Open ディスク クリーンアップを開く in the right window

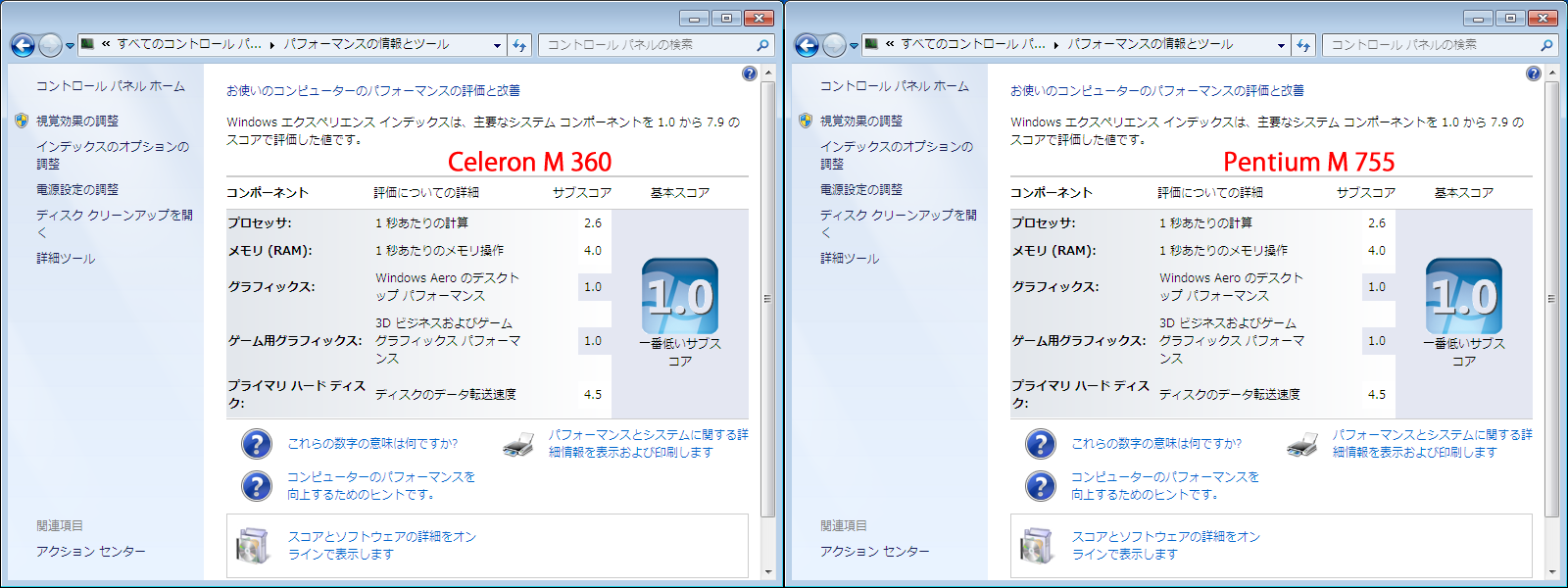pyautogui.click(x=899, y=223)
